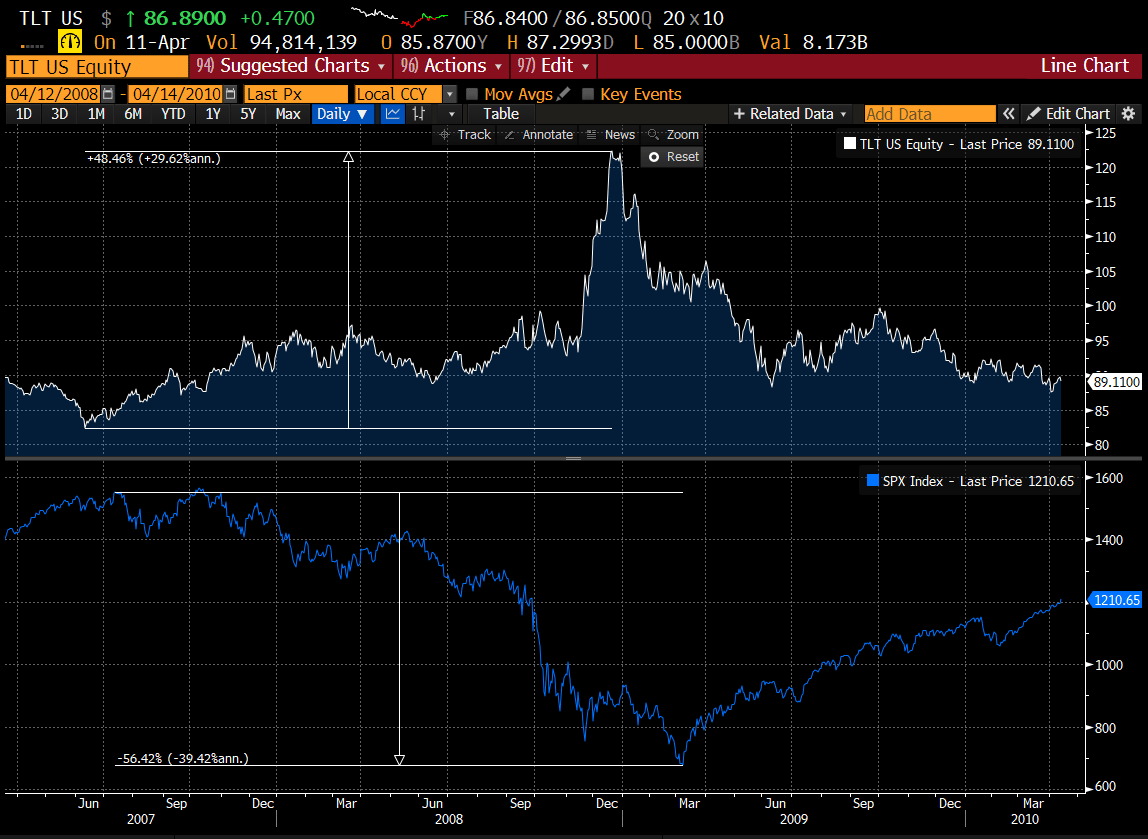Click the yellow gauge icon beside On 11-Apr
The height and width of the screenshot is (839, 1148).
(71, 42)
